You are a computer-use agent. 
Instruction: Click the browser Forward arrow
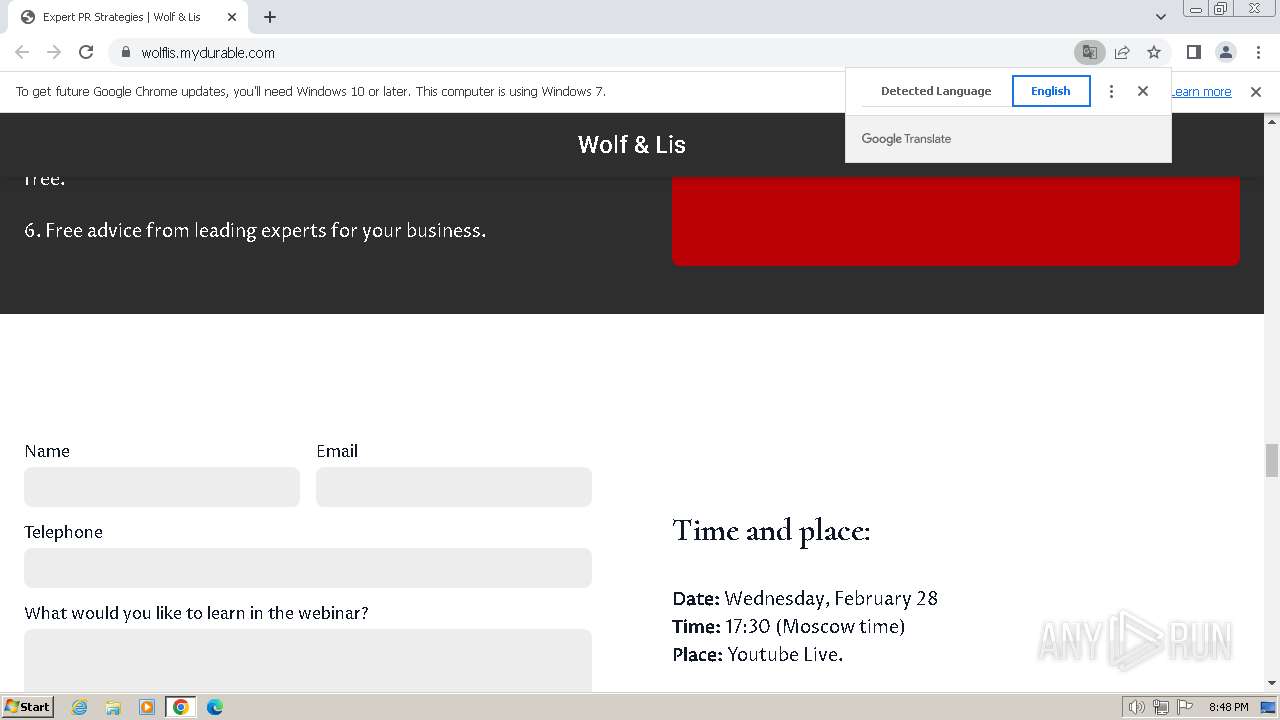[x=54, y=52]
